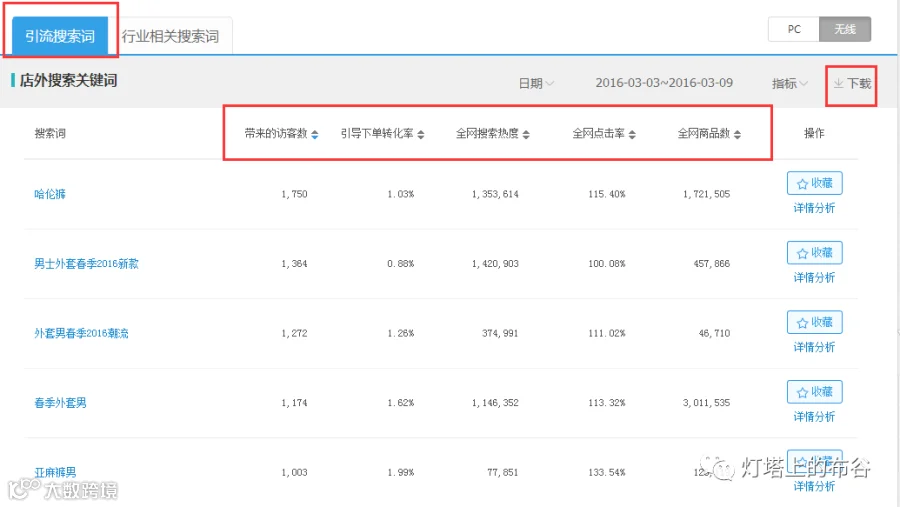Expand the 指标 dropdown
This screenshot has height=507, width=900.
click(x=790, y=84)
